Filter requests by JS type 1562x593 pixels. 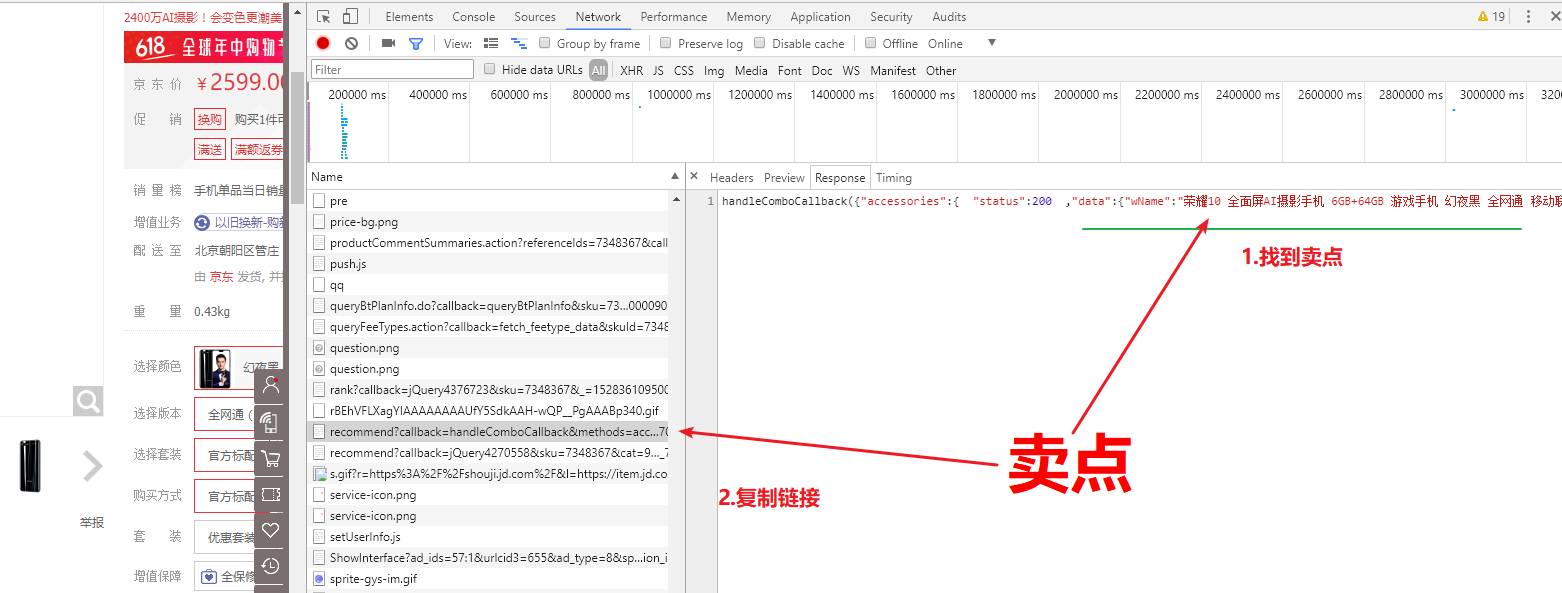click(658, 70)
